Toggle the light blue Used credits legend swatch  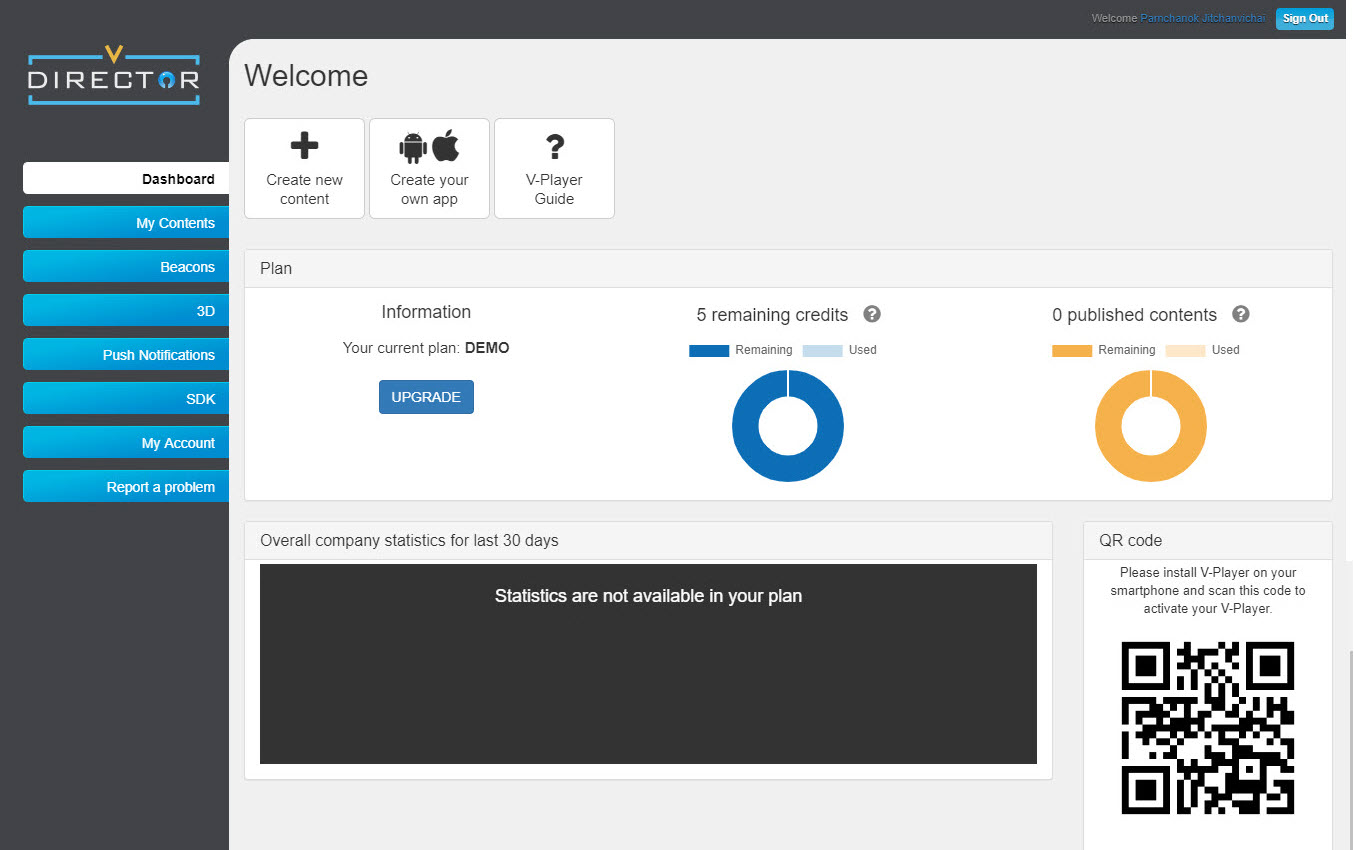[x=822, y=350]
